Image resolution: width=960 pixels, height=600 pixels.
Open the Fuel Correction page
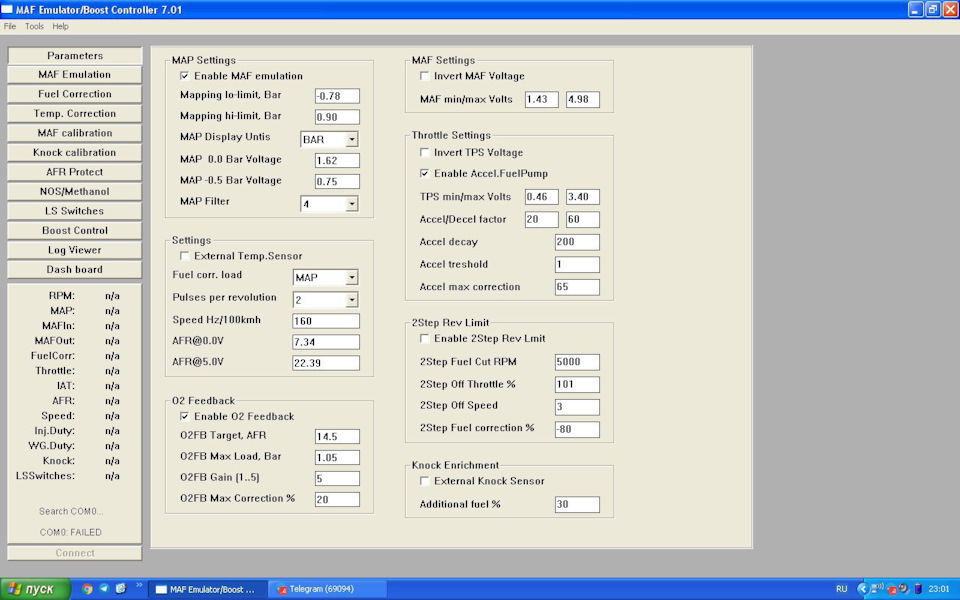point(75,94)
